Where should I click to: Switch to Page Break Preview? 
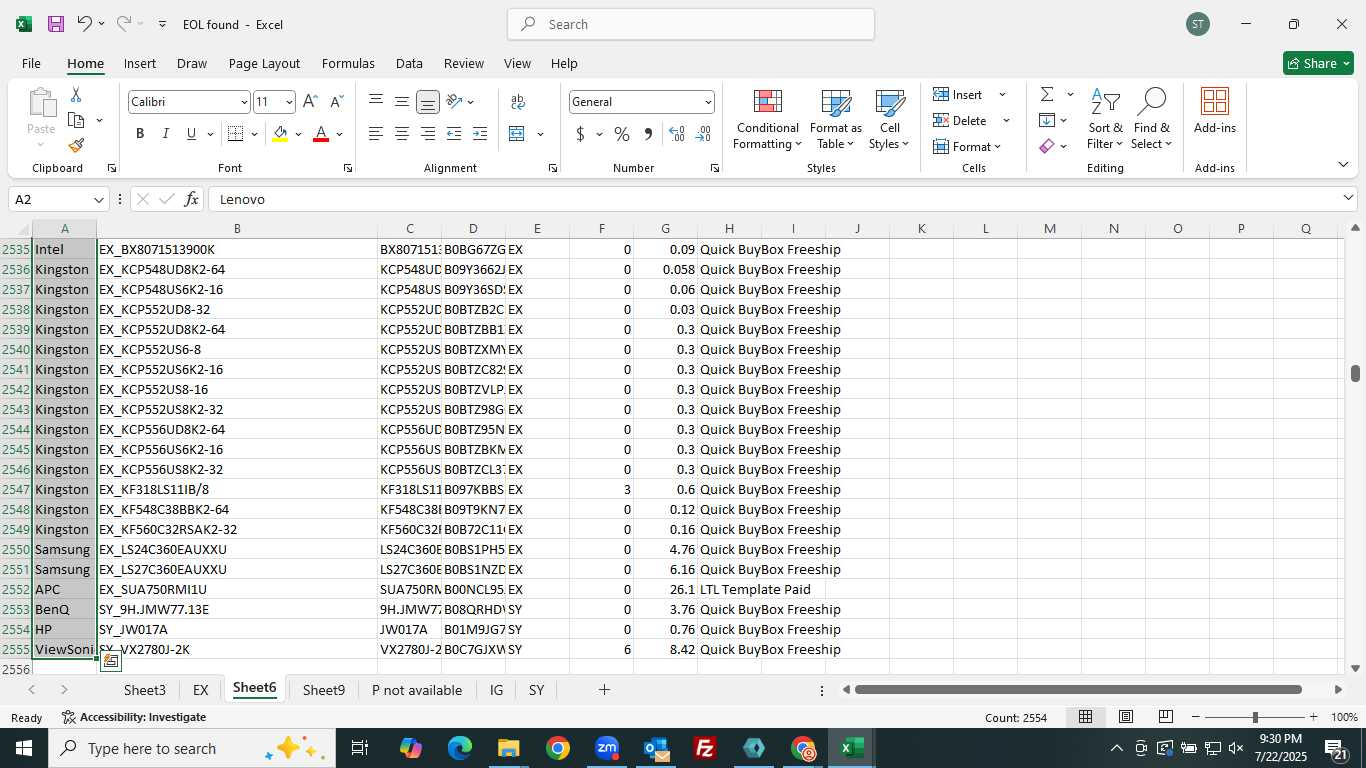tap(1166, 717)
